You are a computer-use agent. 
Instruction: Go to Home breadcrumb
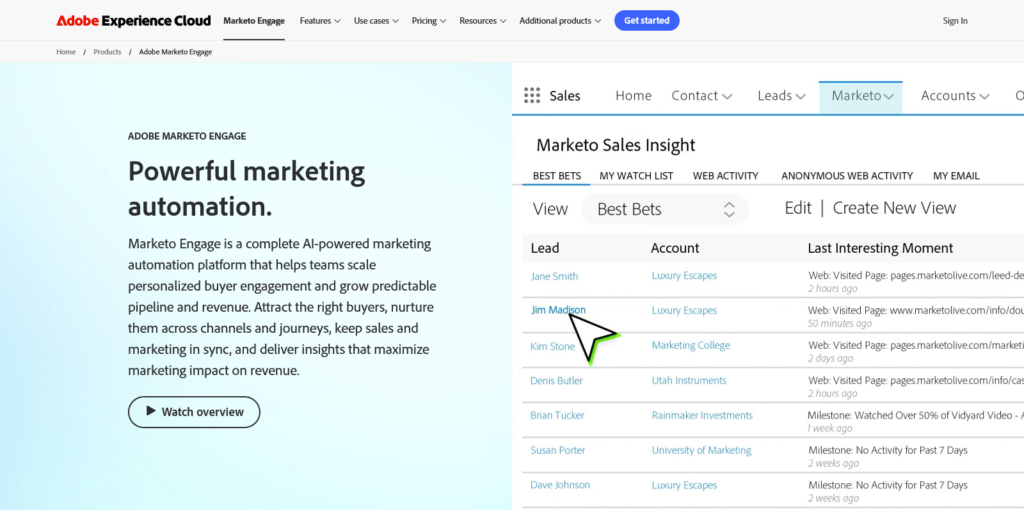coord(66,52)
